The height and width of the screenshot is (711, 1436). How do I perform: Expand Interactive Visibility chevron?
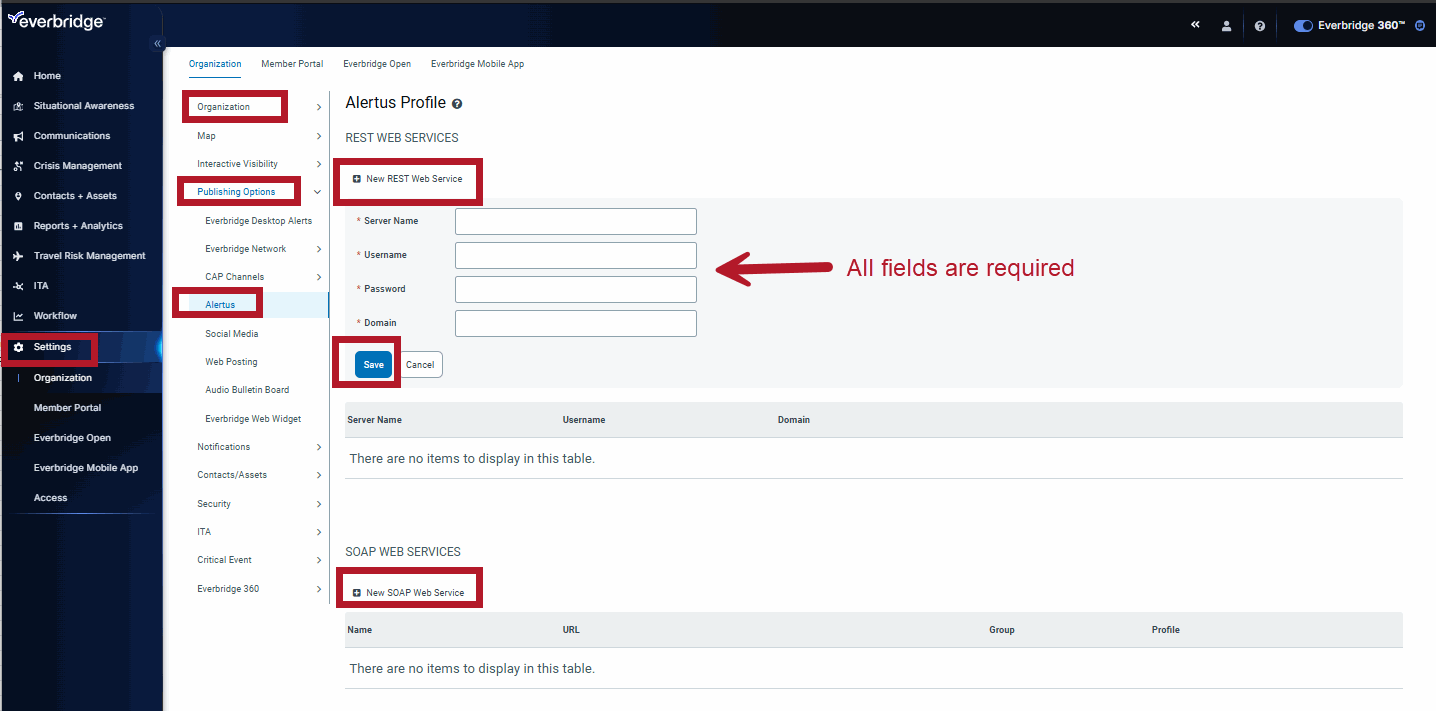point(319,164)
